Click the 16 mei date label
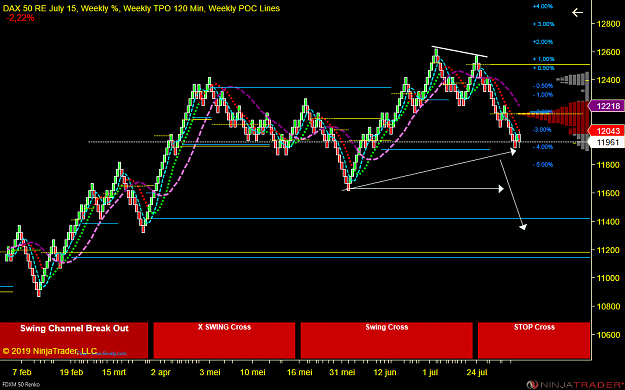The height and width of the screenshot is (390, 625). (x=300, y=372)
